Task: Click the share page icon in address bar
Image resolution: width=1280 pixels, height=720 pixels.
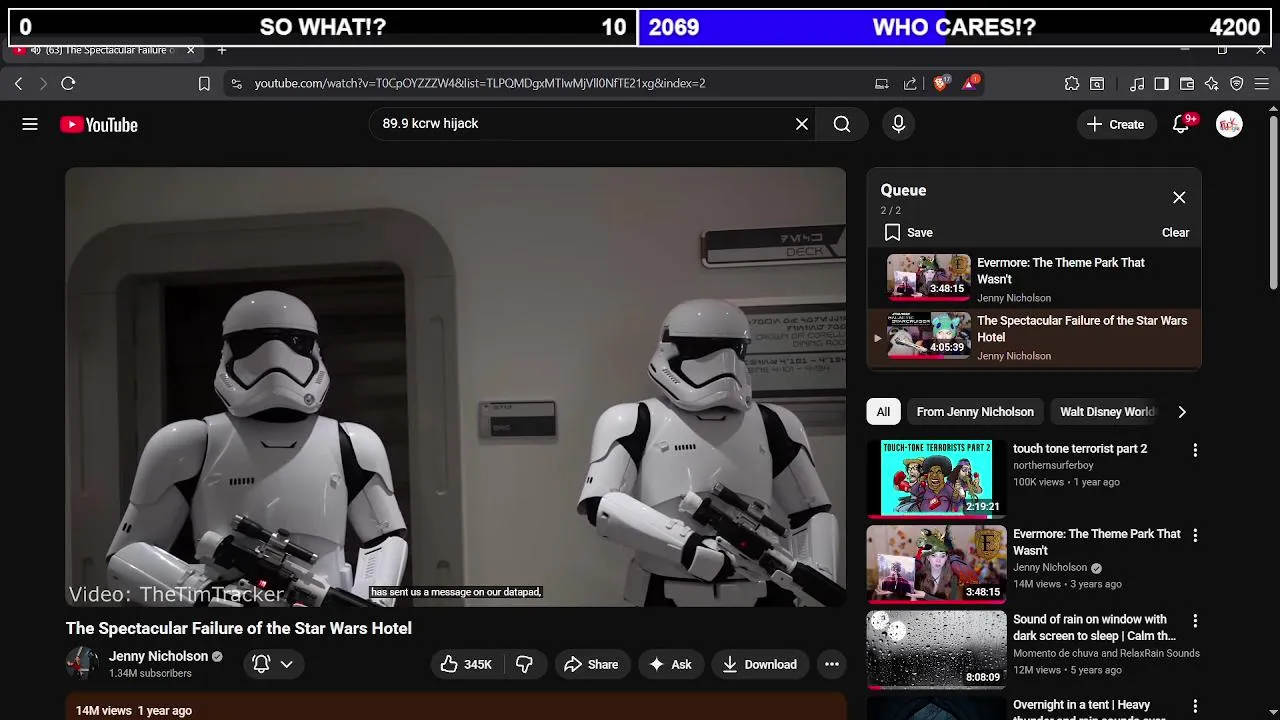Action: [910, 84]
